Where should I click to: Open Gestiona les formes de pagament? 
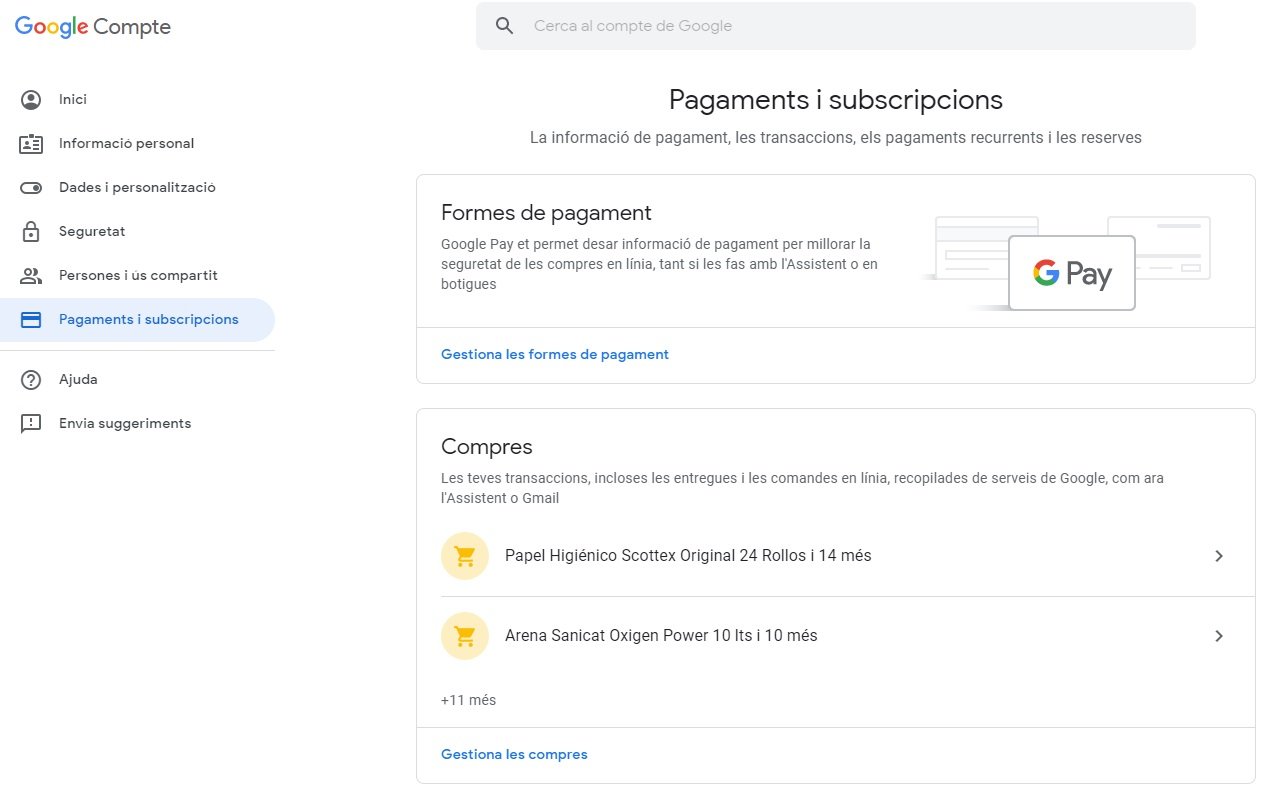pos(554,353)
